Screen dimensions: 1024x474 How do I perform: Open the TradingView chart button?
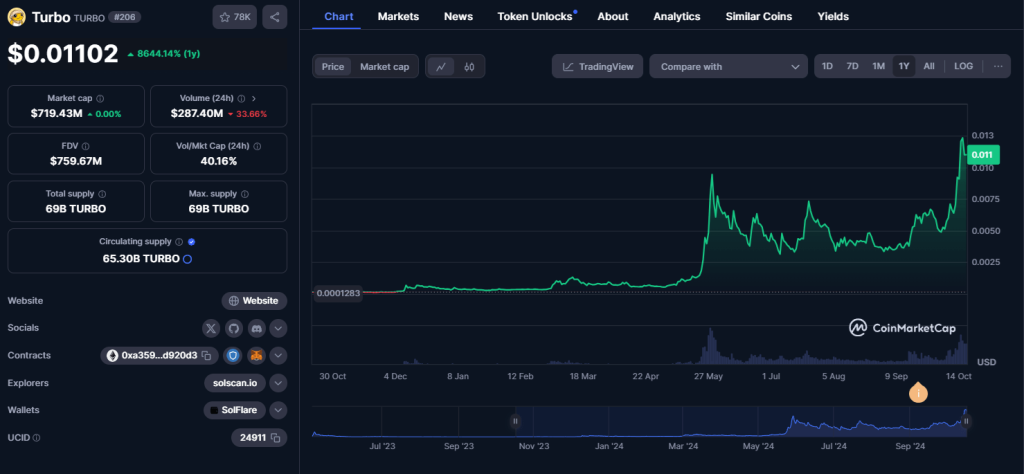coord(597,67)
